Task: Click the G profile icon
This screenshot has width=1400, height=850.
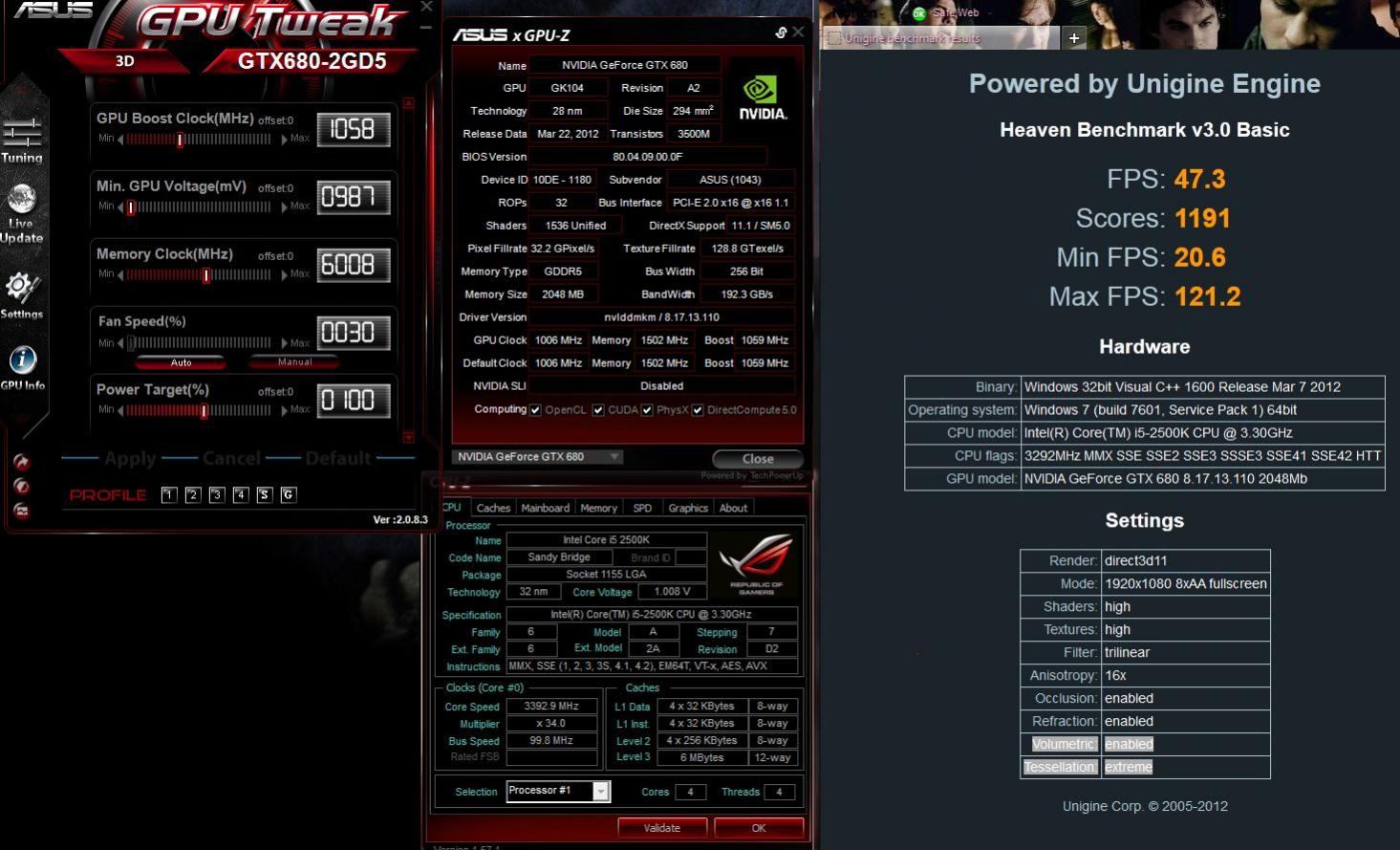Action: pyautogui.click(x=289, y=494)
